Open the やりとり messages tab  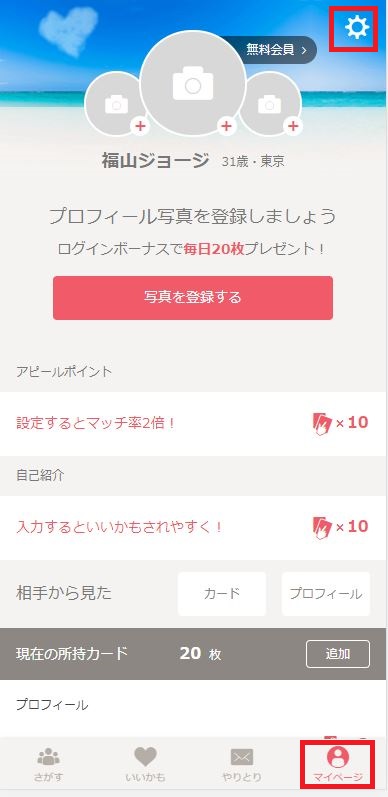click(x=242, y=764)
